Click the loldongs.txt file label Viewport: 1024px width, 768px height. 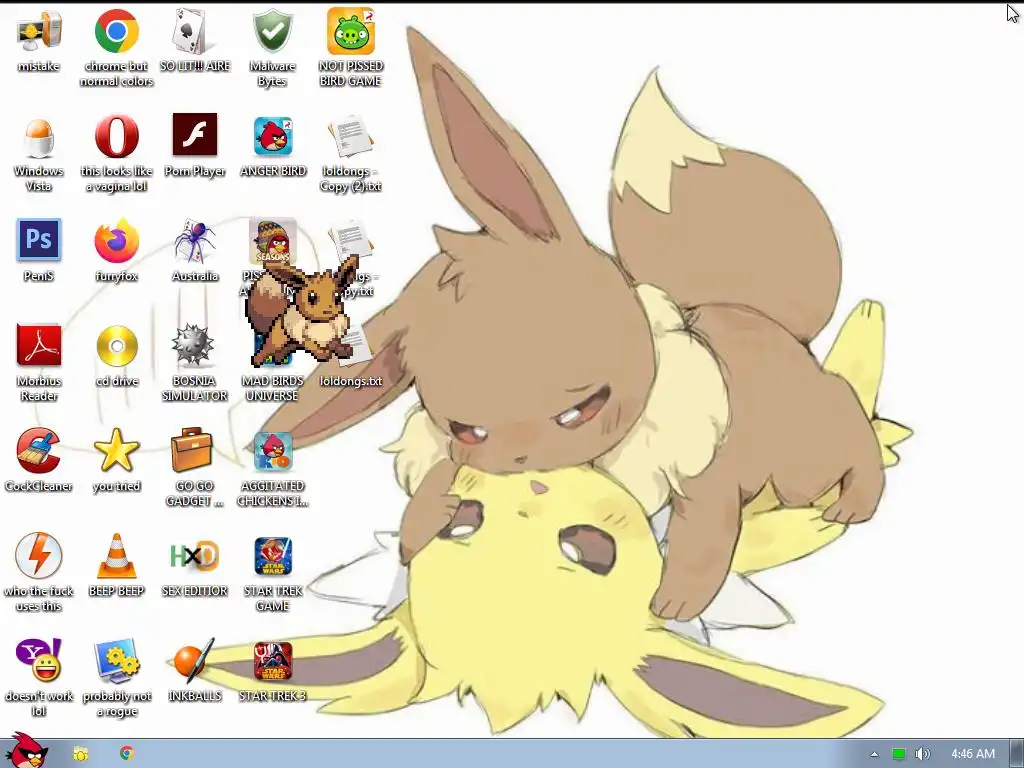351,381
